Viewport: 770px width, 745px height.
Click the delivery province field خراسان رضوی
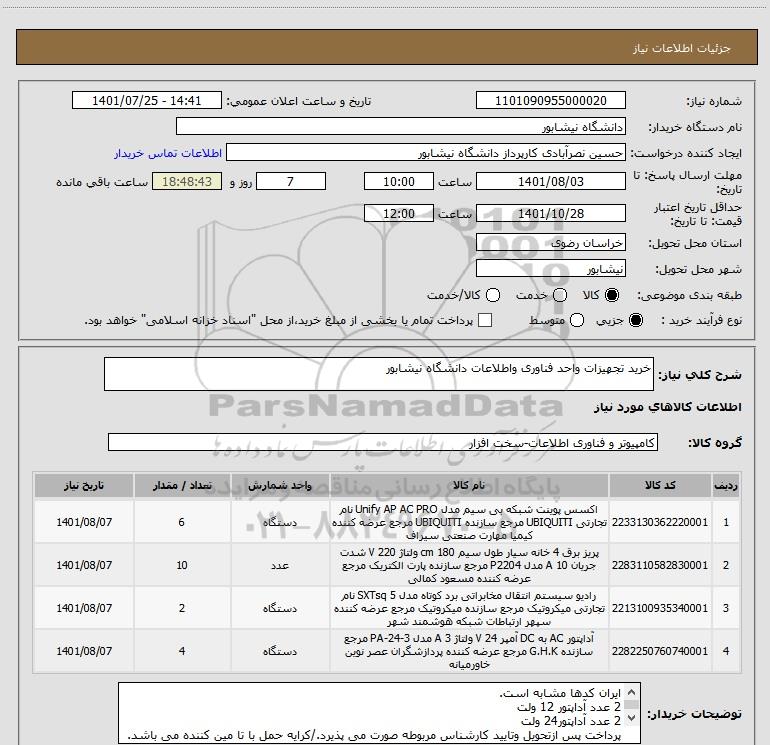[550, 243]
